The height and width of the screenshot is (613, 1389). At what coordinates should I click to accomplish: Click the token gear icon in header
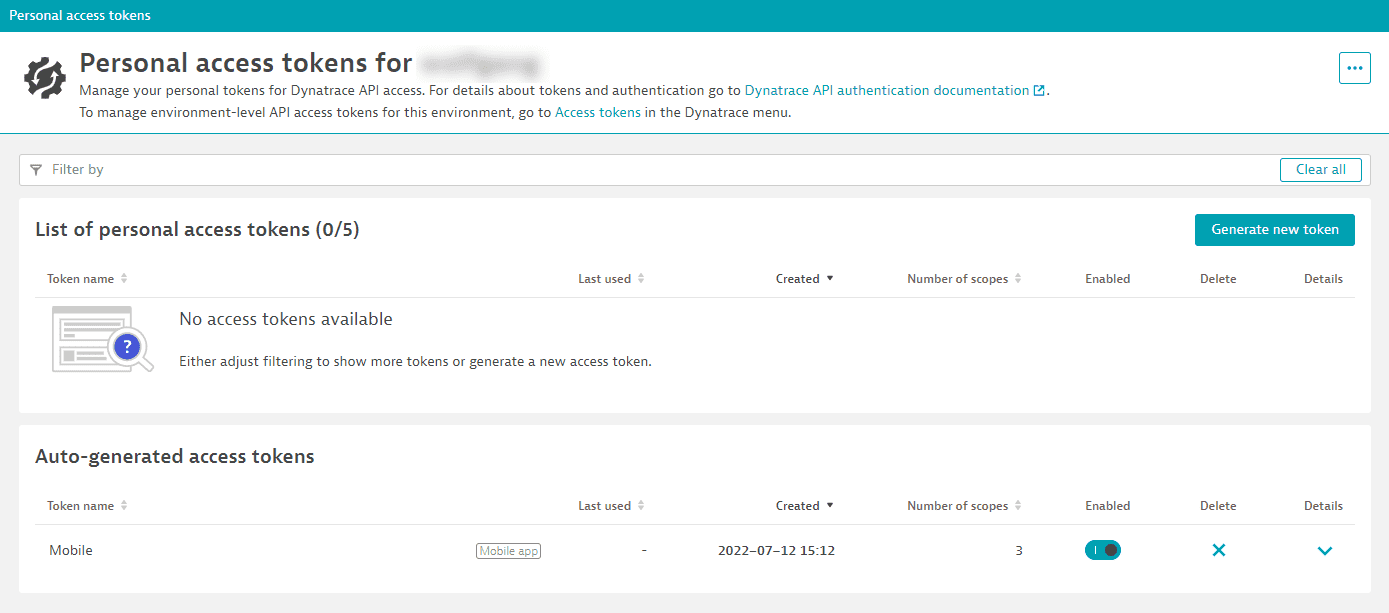coord(44,77)
